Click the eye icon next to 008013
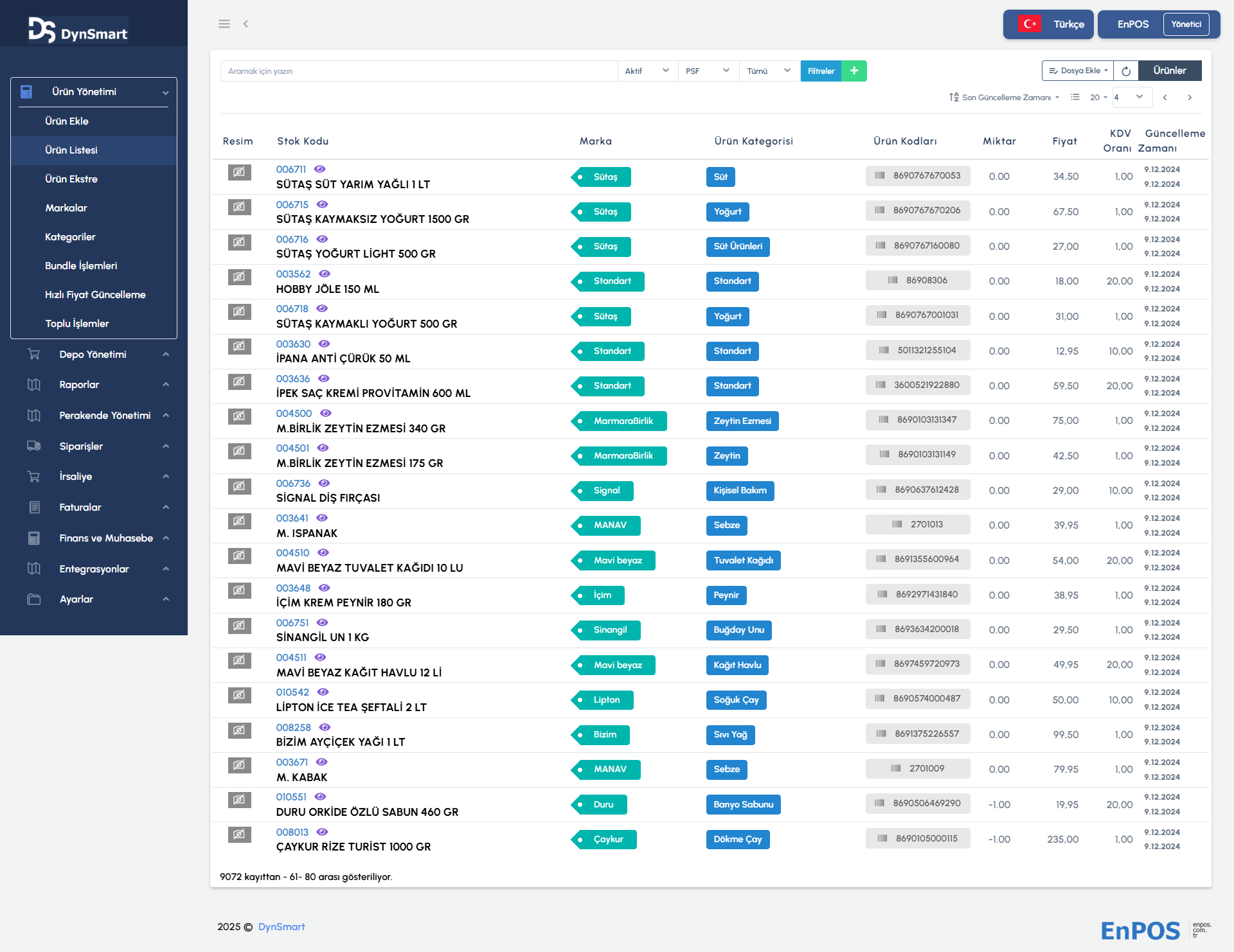Image resolution: width=1234 pixels, height=952 pixels. pos(323,832)
